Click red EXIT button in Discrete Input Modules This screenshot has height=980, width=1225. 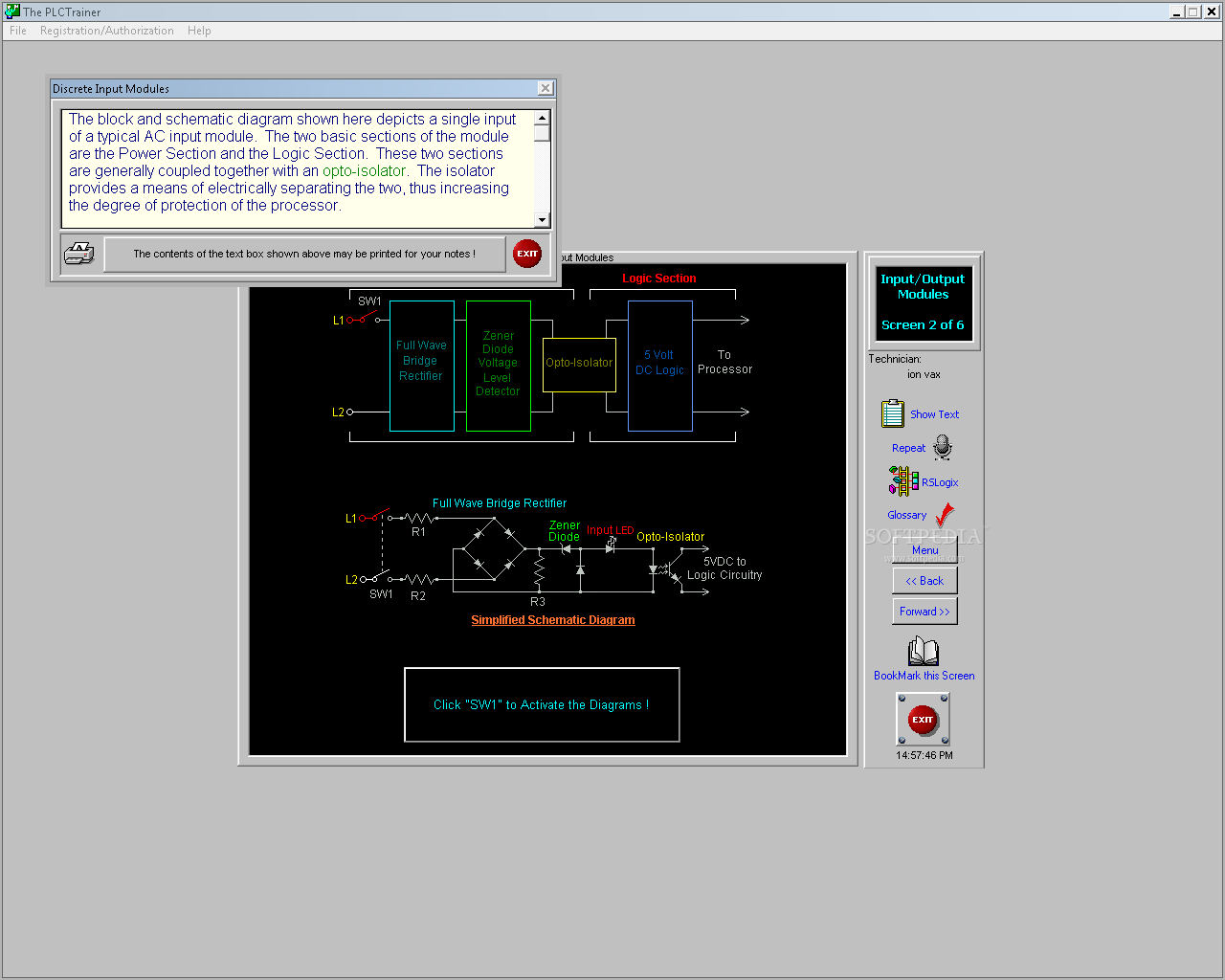click(527, 254)
